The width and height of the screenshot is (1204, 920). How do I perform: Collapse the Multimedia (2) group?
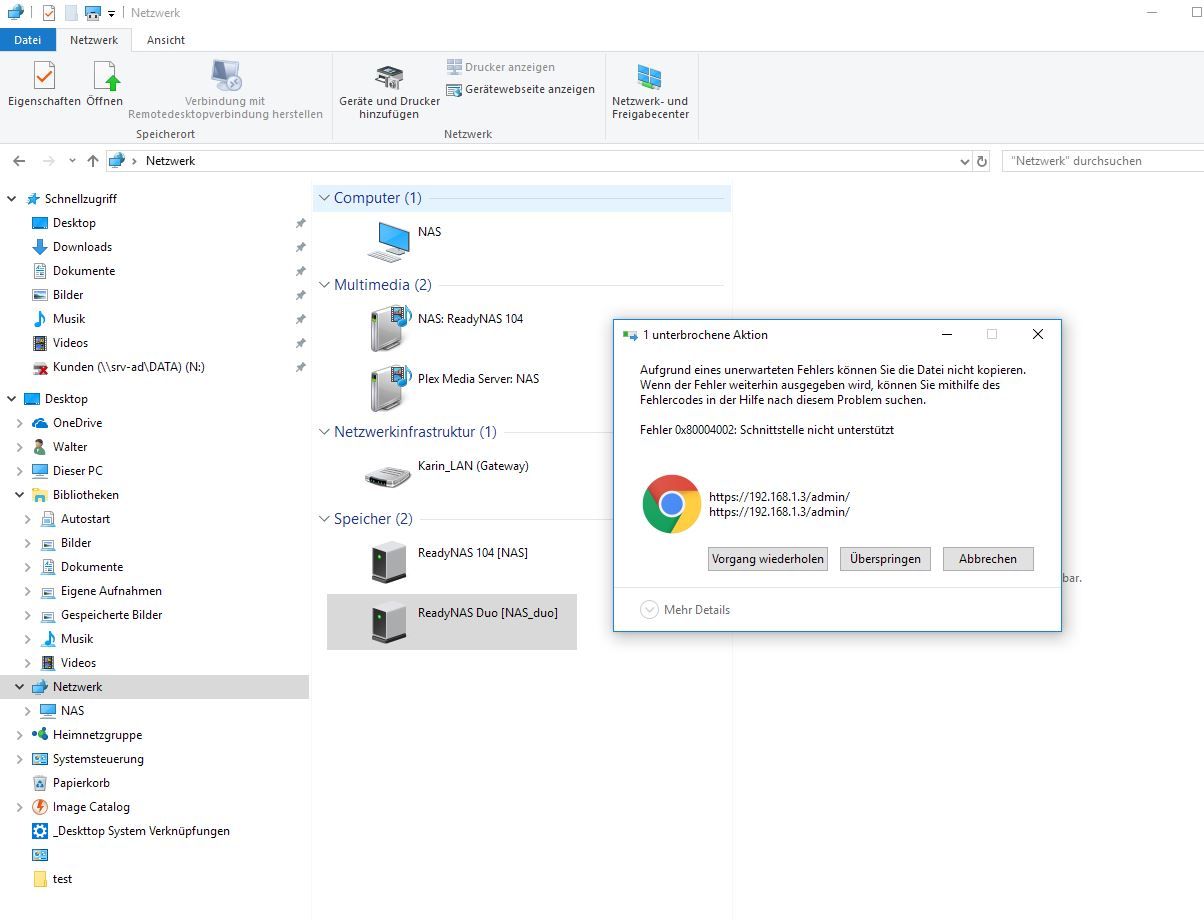pos(322,284)
